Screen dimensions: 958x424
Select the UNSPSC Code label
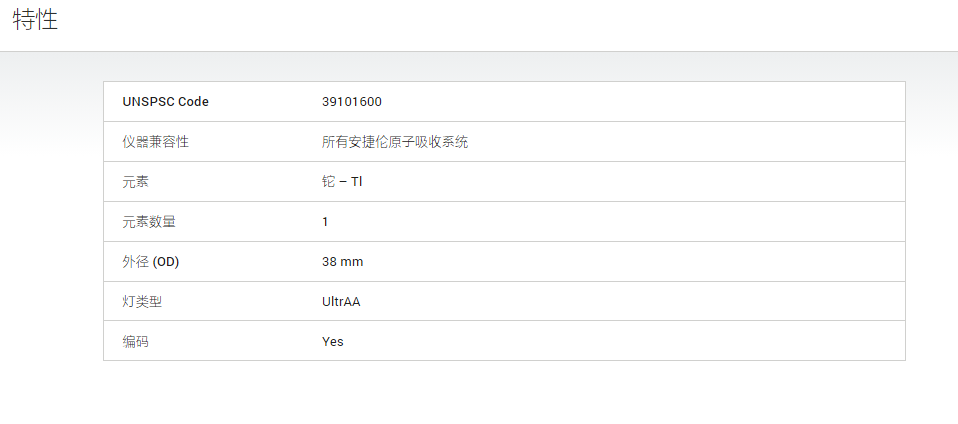[166, 102]
